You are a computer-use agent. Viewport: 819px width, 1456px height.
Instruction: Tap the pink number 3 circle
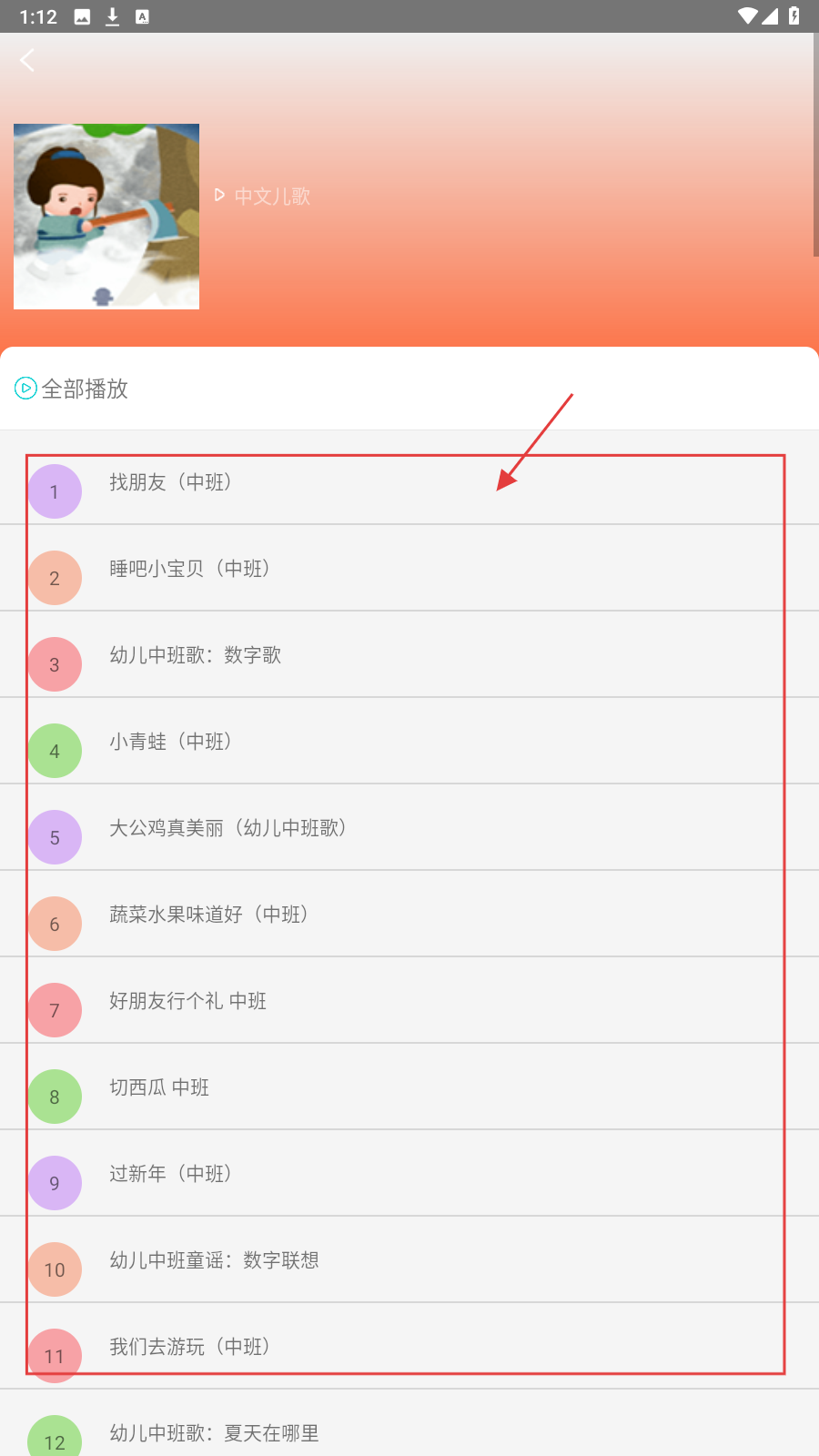(x=55, y=664)
